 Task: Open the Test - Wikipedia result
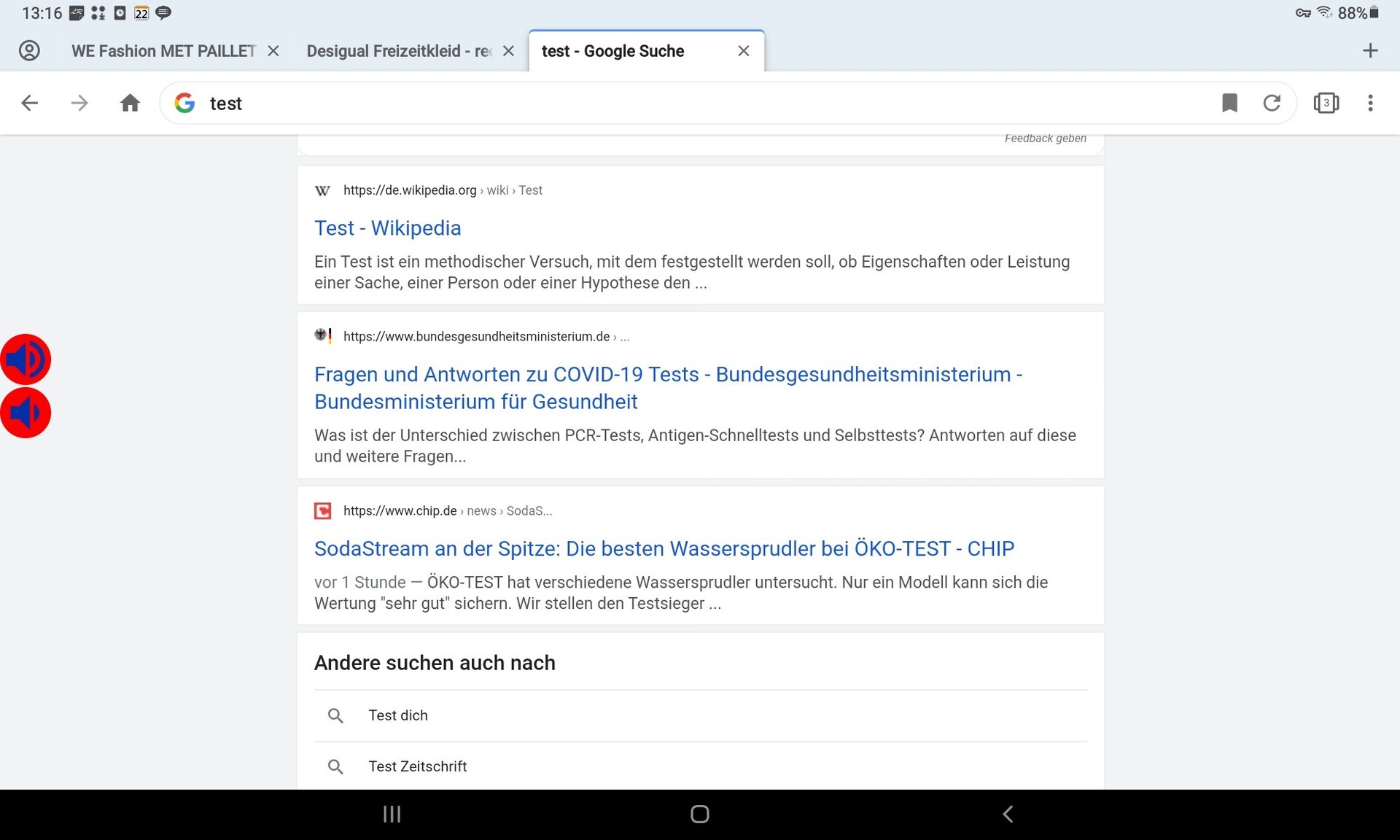click(387, 228)
